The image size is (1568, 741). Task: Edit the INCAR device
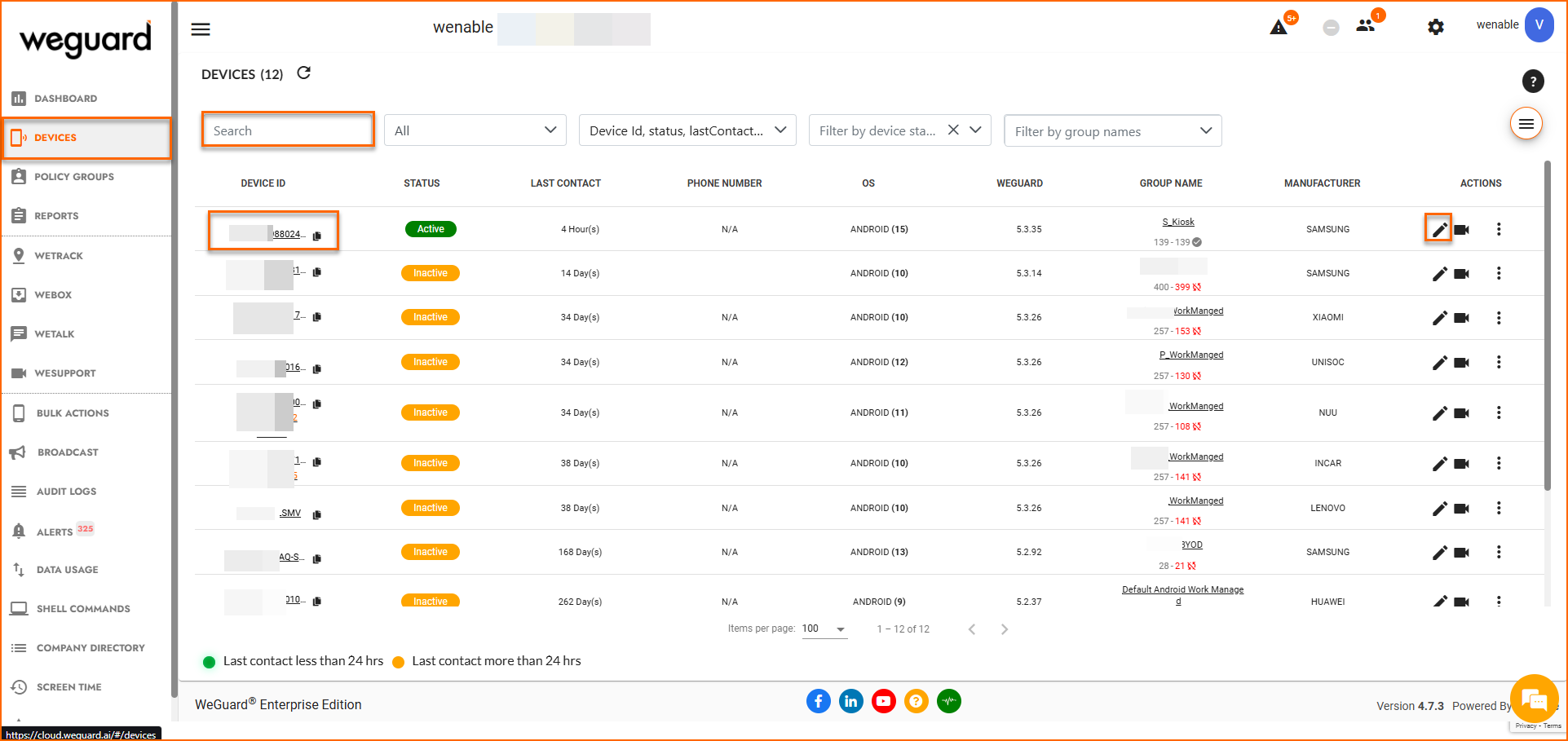click(x=1440, y=464)
